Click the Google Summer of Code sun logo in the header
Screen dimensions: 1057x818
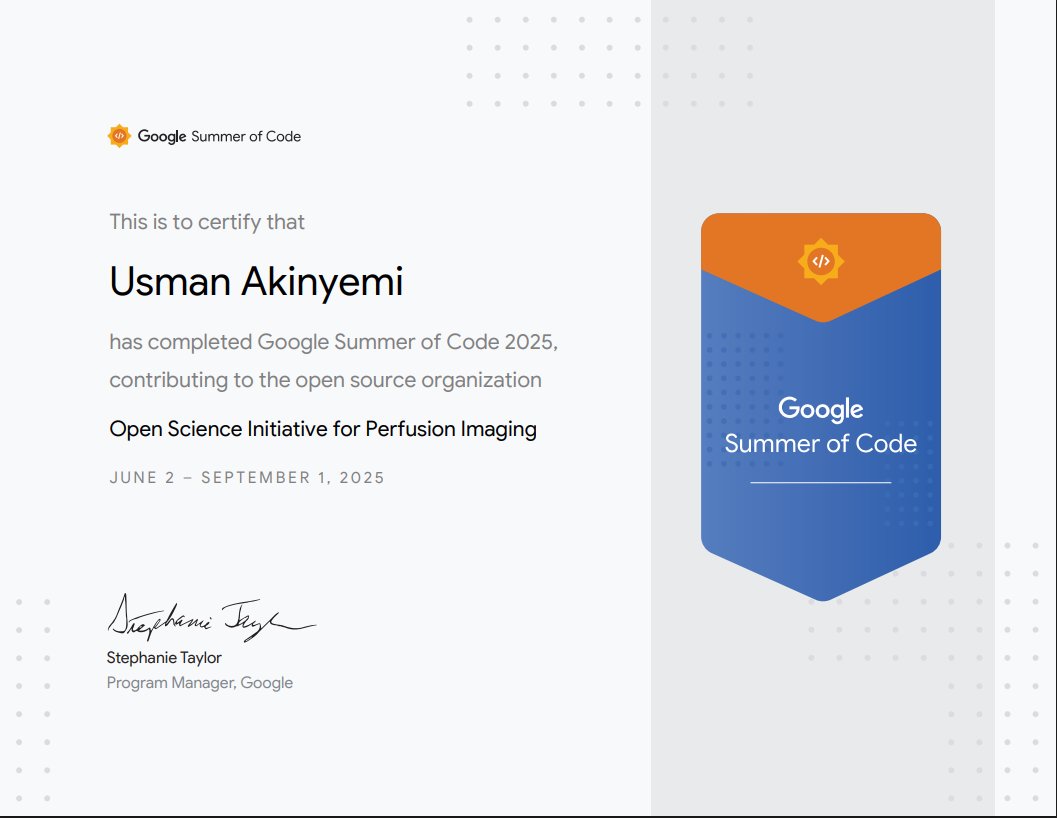click(x=119, y=136)
